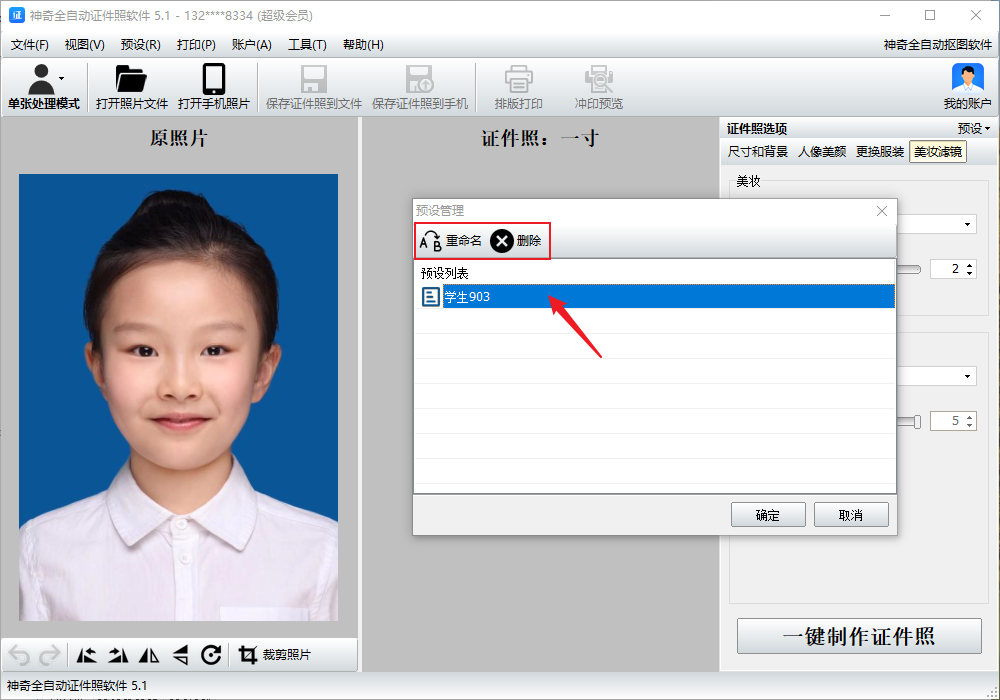The height and width of the screenshot is (700, 1000).
Task: Click the 裁剪照片 crop tool
Action: (x=274, y=655)
